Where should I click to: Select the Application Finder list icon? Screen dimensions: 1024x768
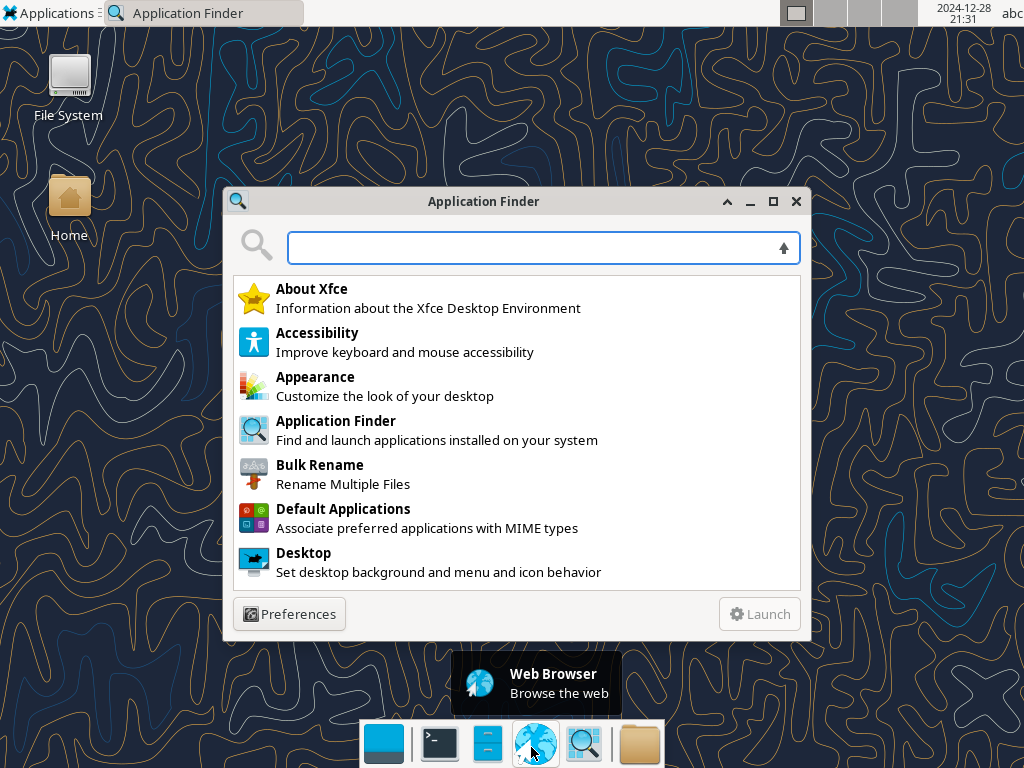(x=253, y=430)
